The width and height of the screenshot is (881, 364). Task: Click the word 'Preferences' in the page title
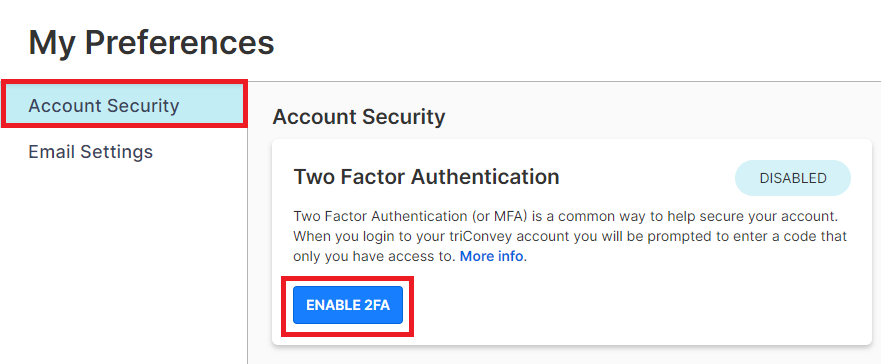180,43
